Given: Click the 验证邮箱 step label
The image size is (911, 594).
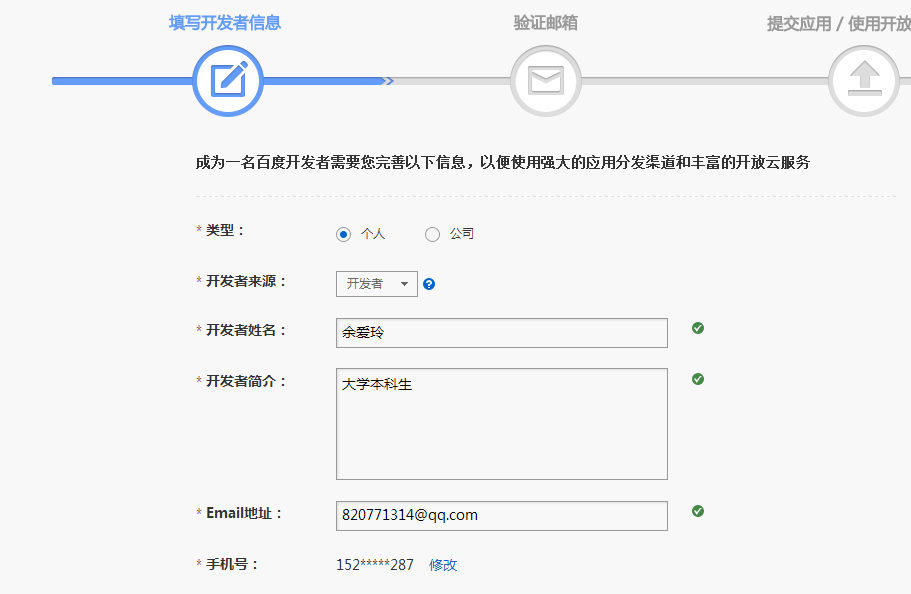Looking at the screenshot, I should pos(546,23).
